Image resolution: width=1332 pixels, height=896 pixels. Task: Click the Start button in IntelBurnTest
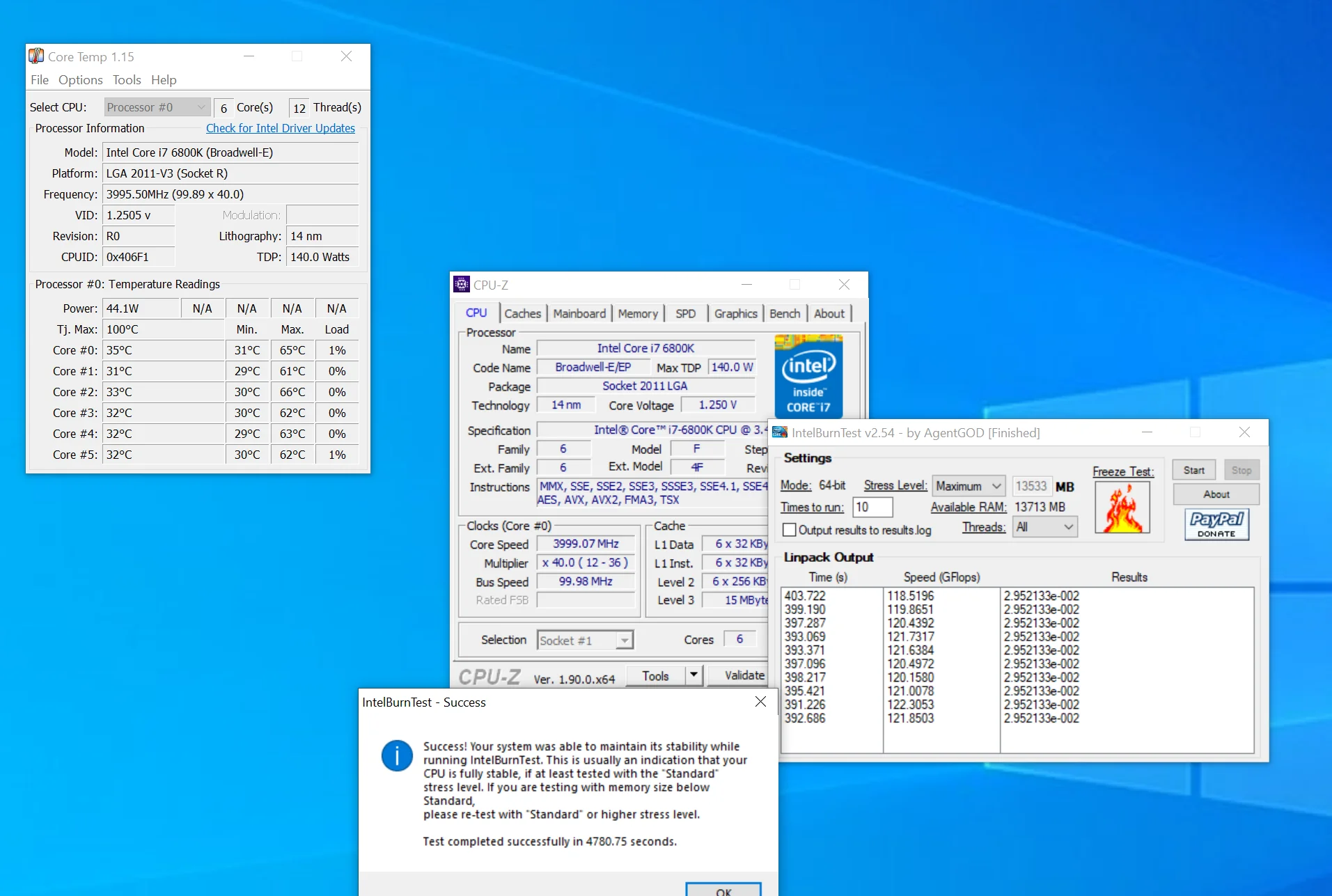click(x=1194, y=470)
